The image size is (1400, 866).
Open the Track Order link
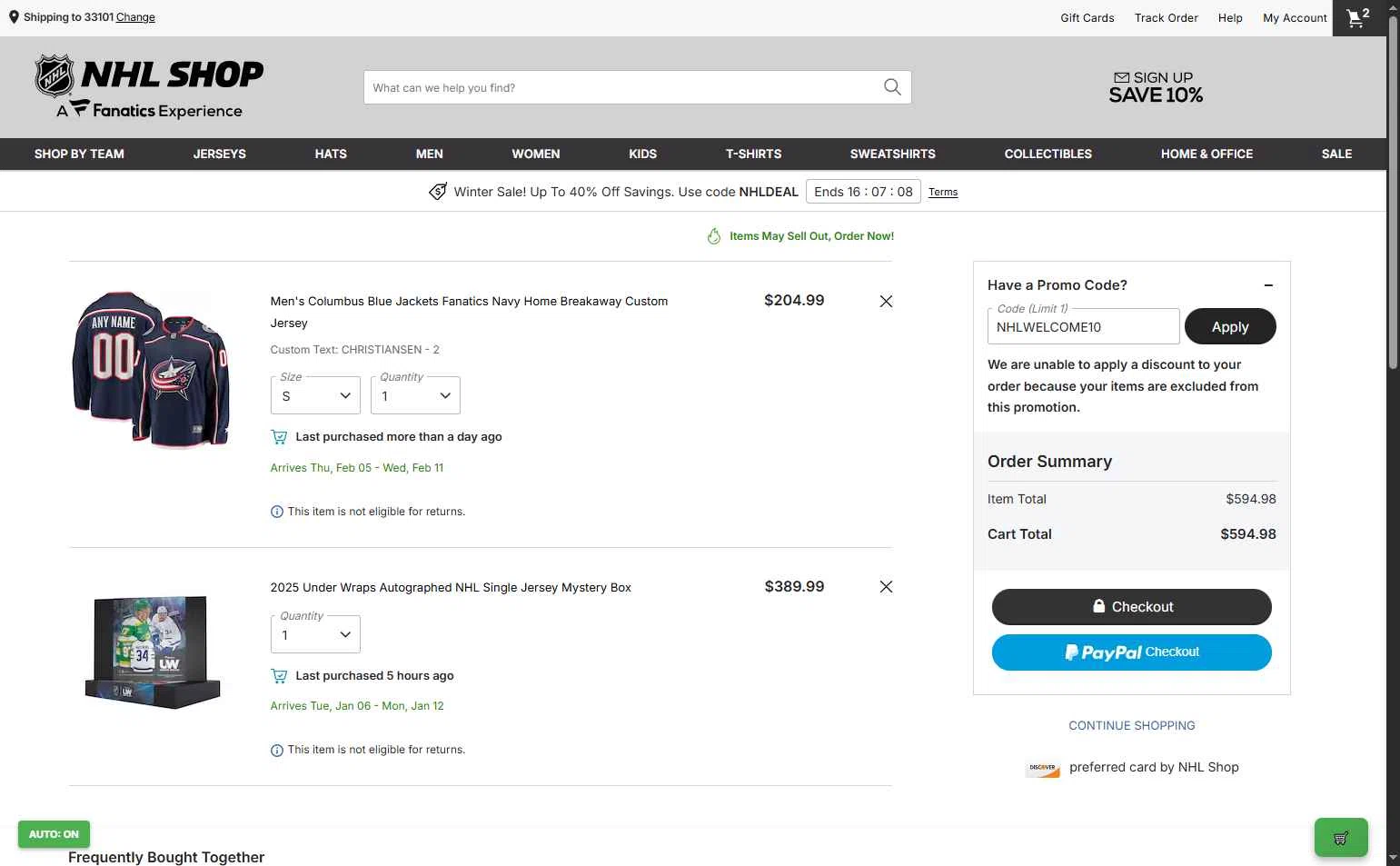click(x=1167, y=18)
